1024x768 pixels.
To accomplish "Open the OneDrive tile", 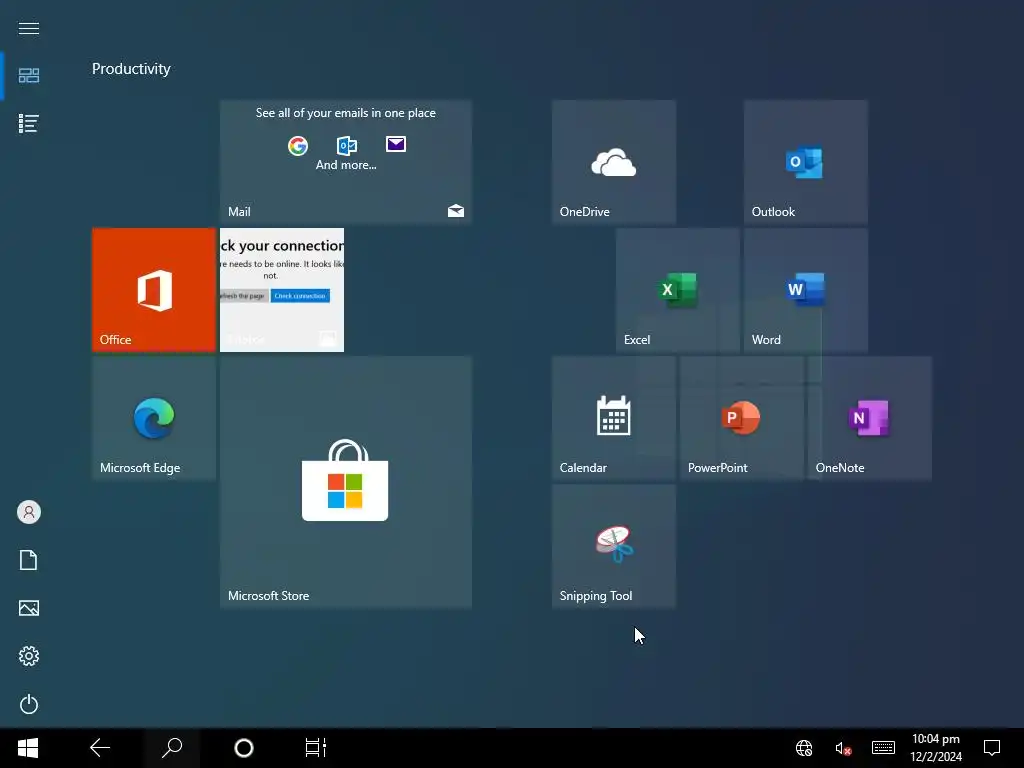I will [x=613, y=161].
